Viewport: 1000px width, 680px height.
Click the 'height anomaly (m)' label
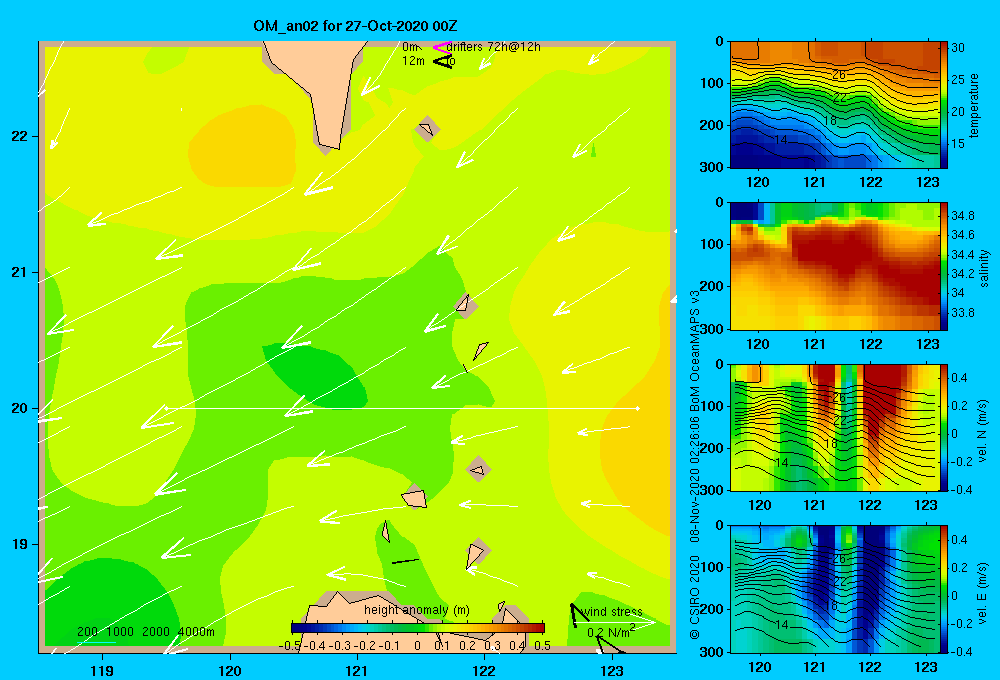coord(416,610)
